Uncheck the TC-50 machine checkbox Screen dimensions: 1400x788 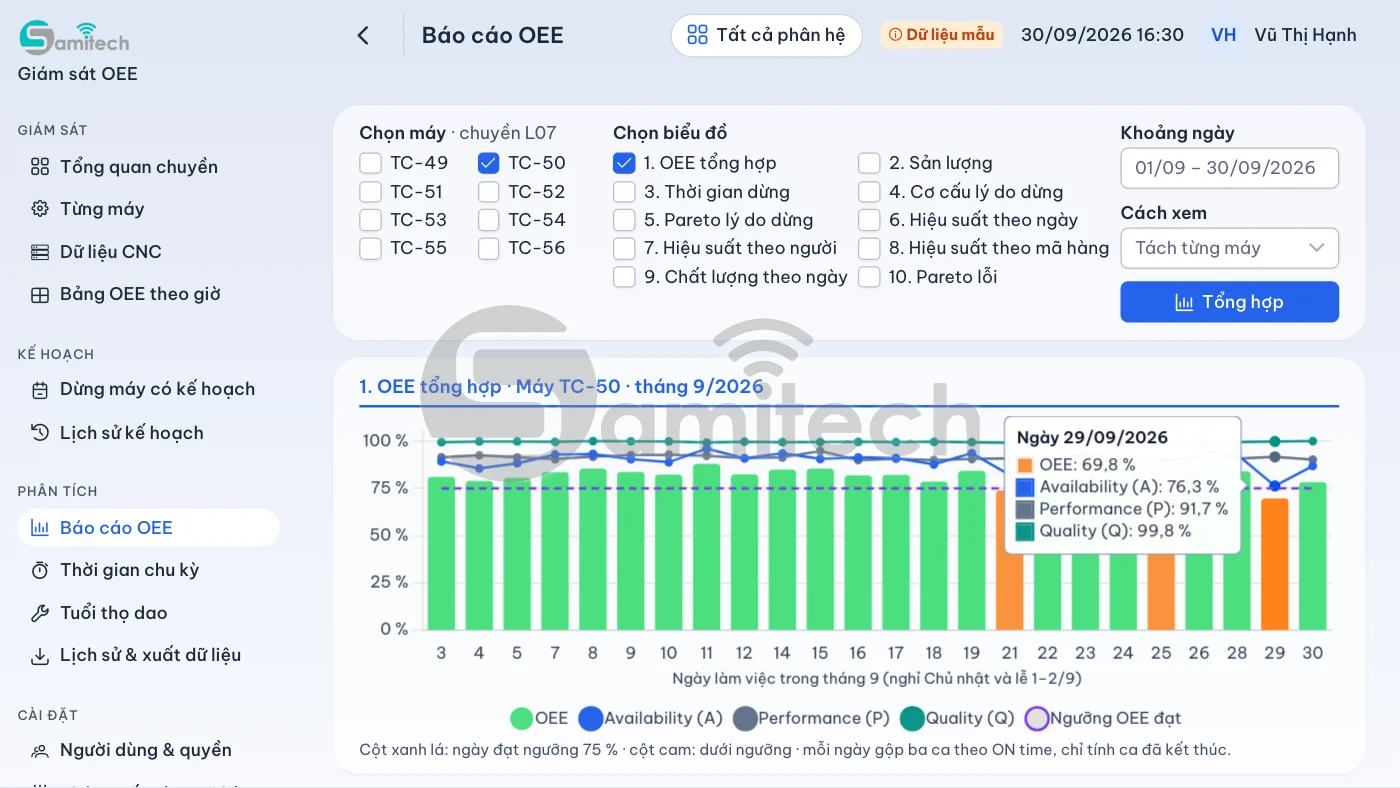tap(488, 163)
